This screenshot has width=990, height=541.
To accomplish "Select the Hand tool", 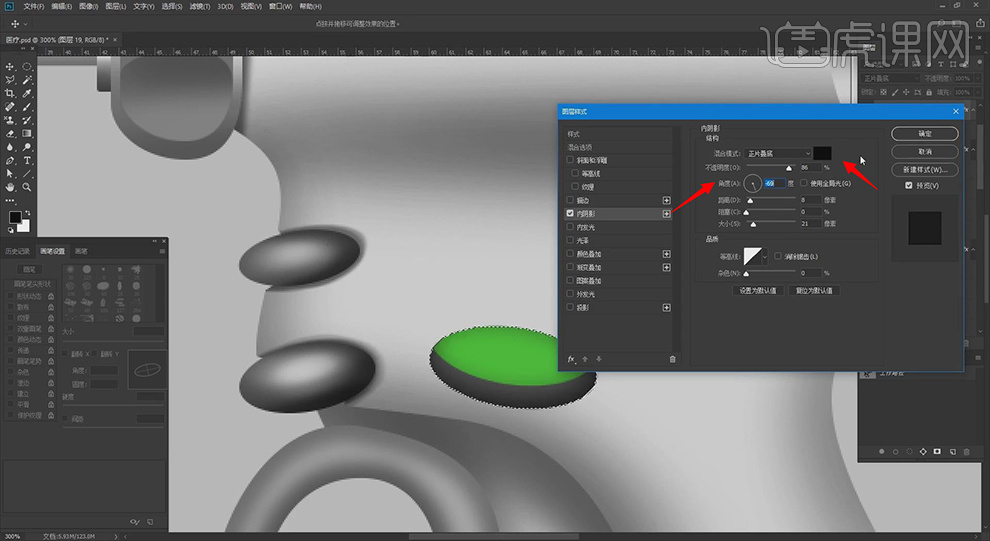I will tap(10, 187).
